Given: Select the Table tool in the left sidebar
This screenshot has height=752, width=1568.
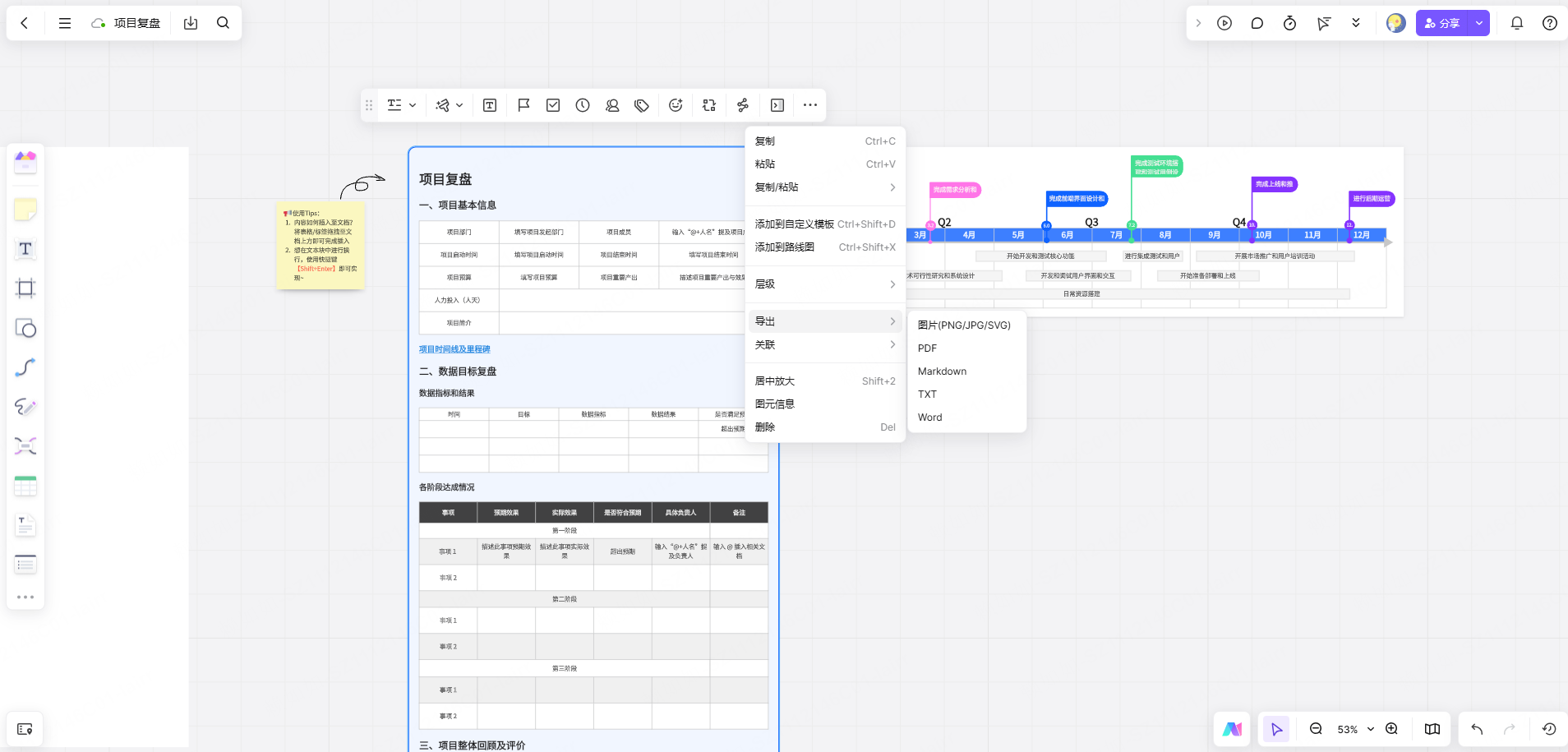Looking at the screenshot, I should click(25, 486).
